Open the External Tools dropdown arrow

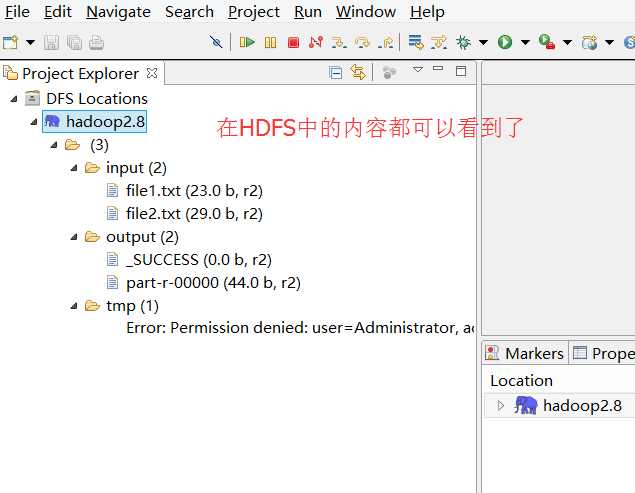pos(567,42)
